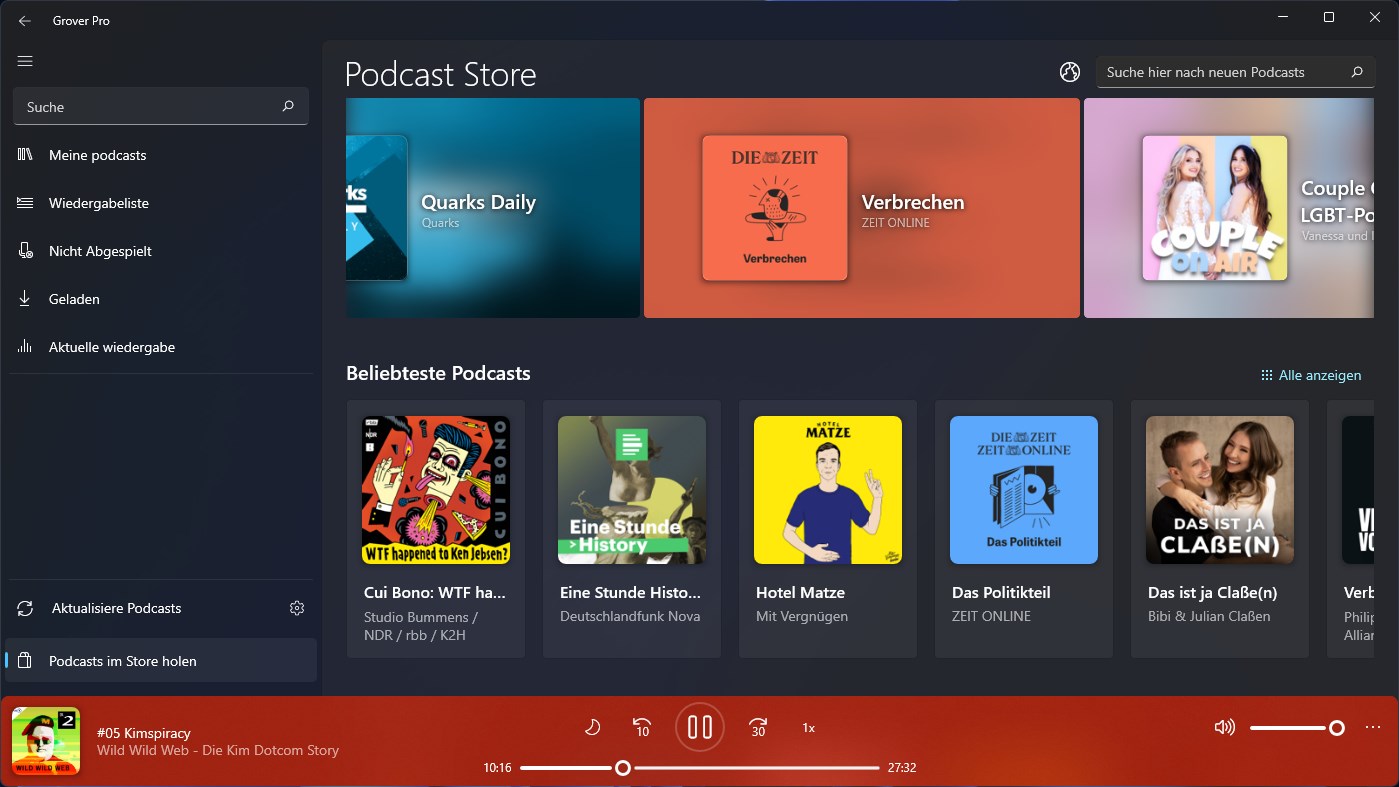Click the Podcast Store page title
This screenshot has height=787, width=1399.
(441, 75)
